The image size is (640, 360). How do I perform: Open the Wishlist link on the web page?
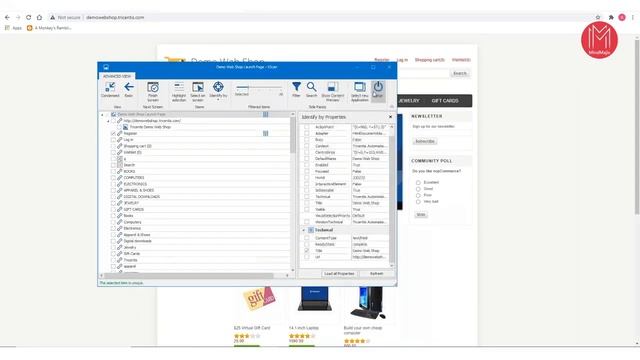click(461, 60)
